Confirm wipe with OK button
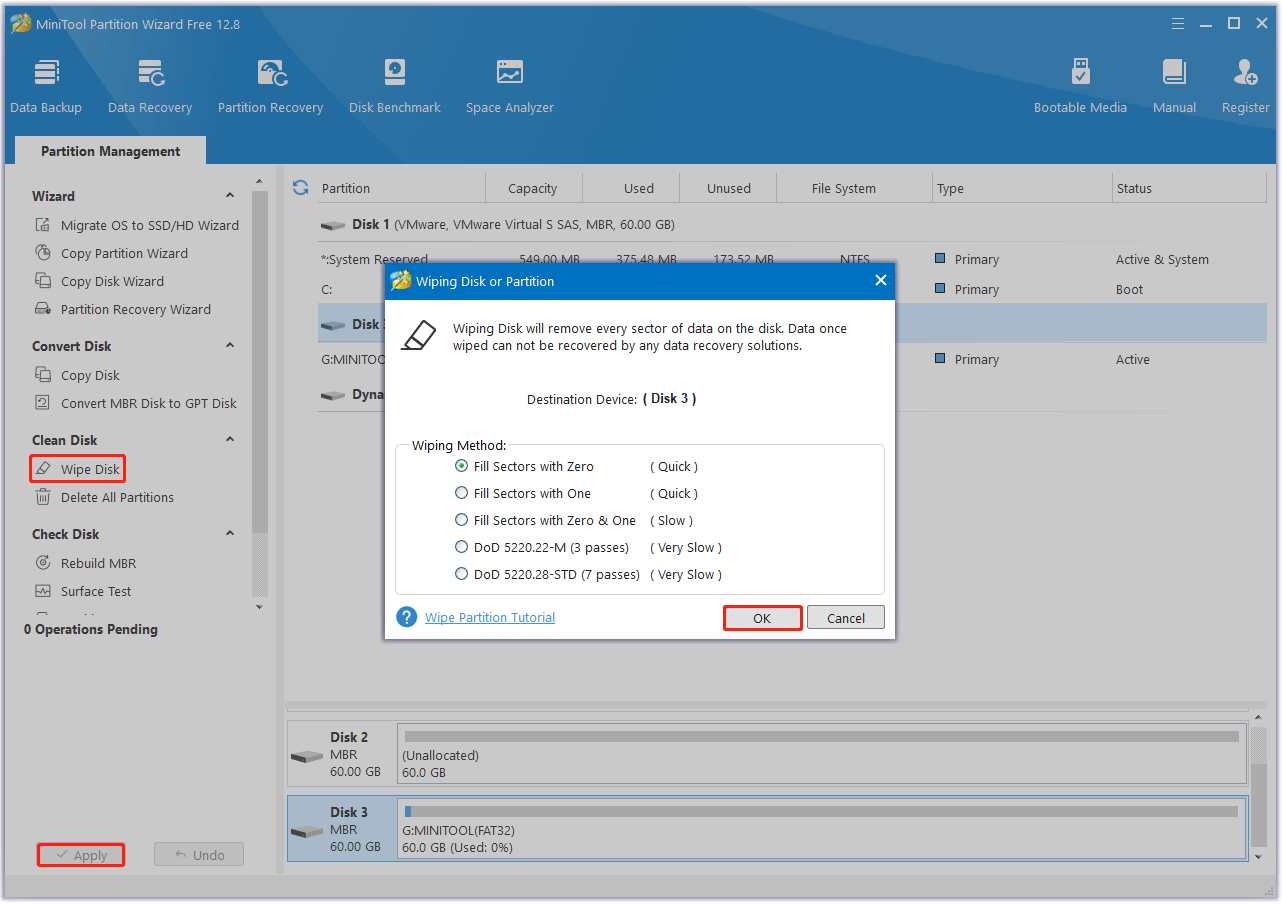The height and width of the screenshot is (904, 1282). pos(762,618)
